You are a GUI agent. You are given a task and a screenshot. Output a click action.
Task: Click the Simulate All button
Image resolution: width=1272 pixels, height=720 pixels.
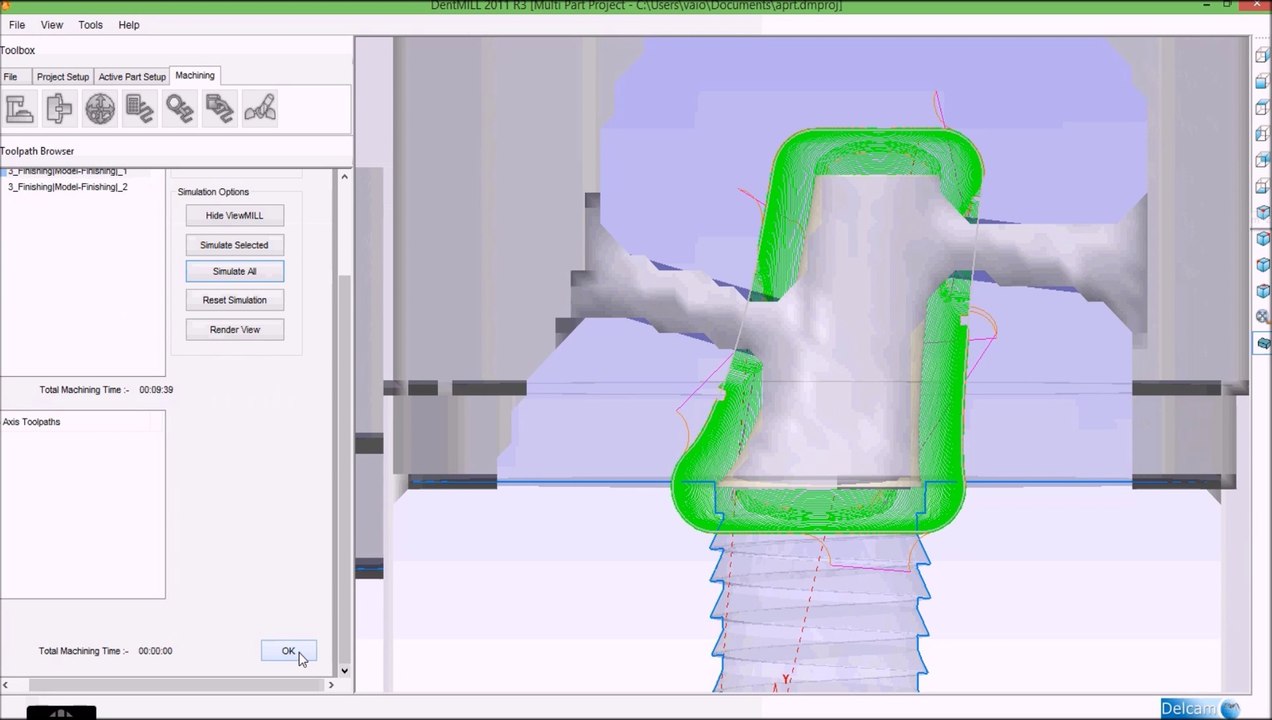[x=234, y=272]
